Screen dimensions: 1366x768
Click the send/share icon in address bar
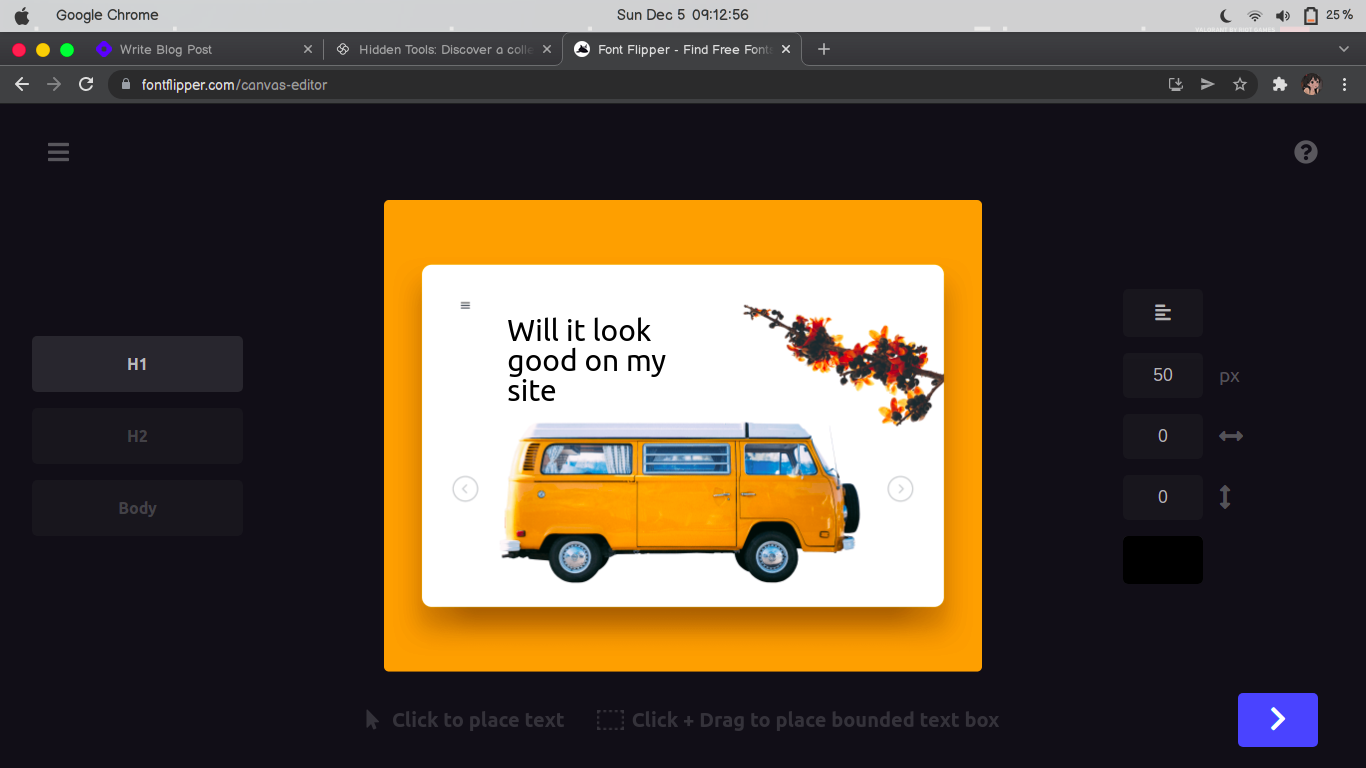1208,85
